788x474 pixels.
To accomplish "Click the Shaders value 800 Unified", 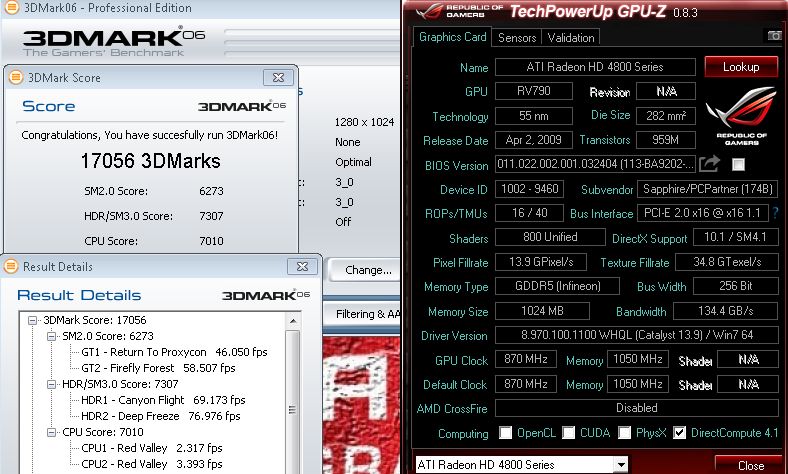I will [x=550, y=237].
